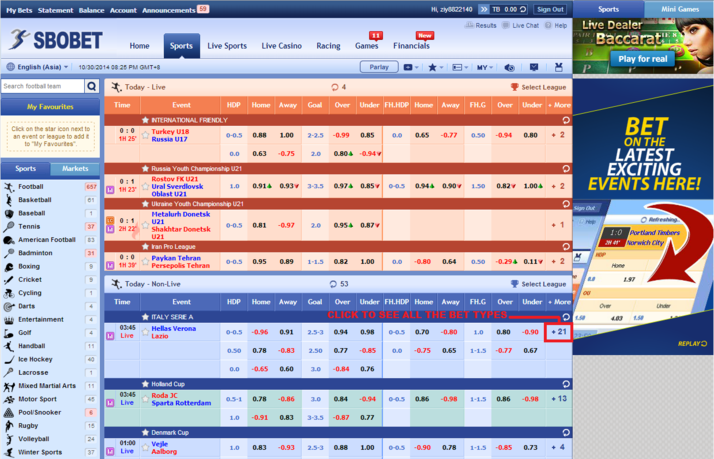Click the Basketball sport icon
The image size is (714, 459).
tap(9, 200)
